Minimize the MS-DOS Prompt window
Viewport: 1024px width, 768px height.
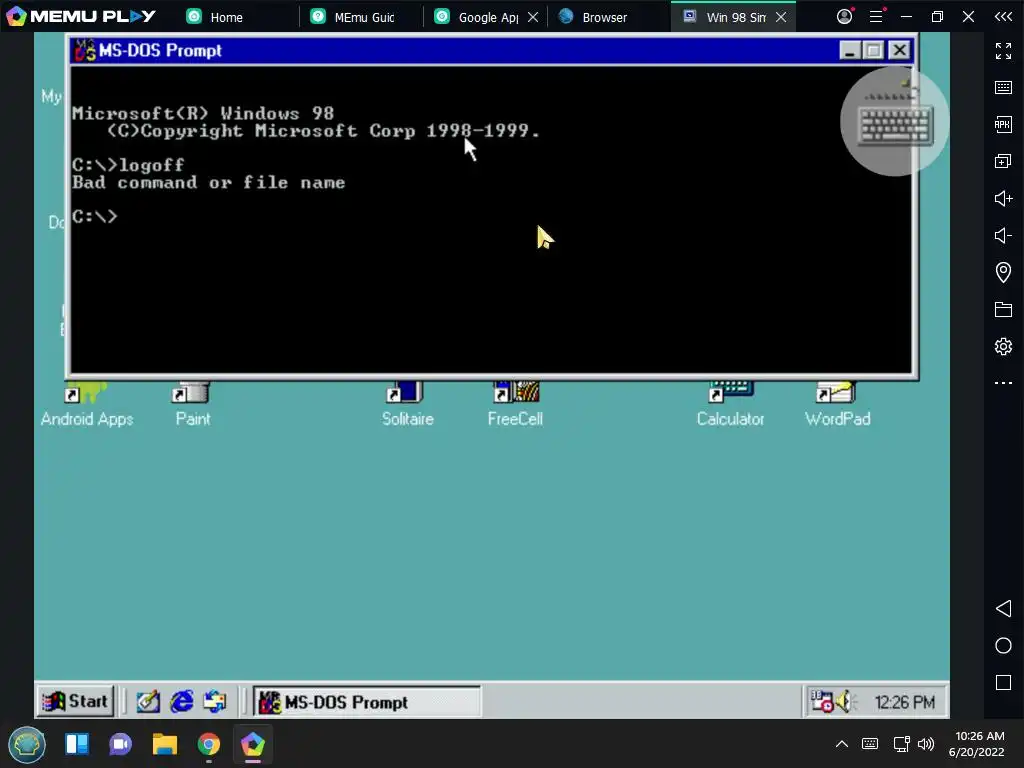(x=849, y=50)
